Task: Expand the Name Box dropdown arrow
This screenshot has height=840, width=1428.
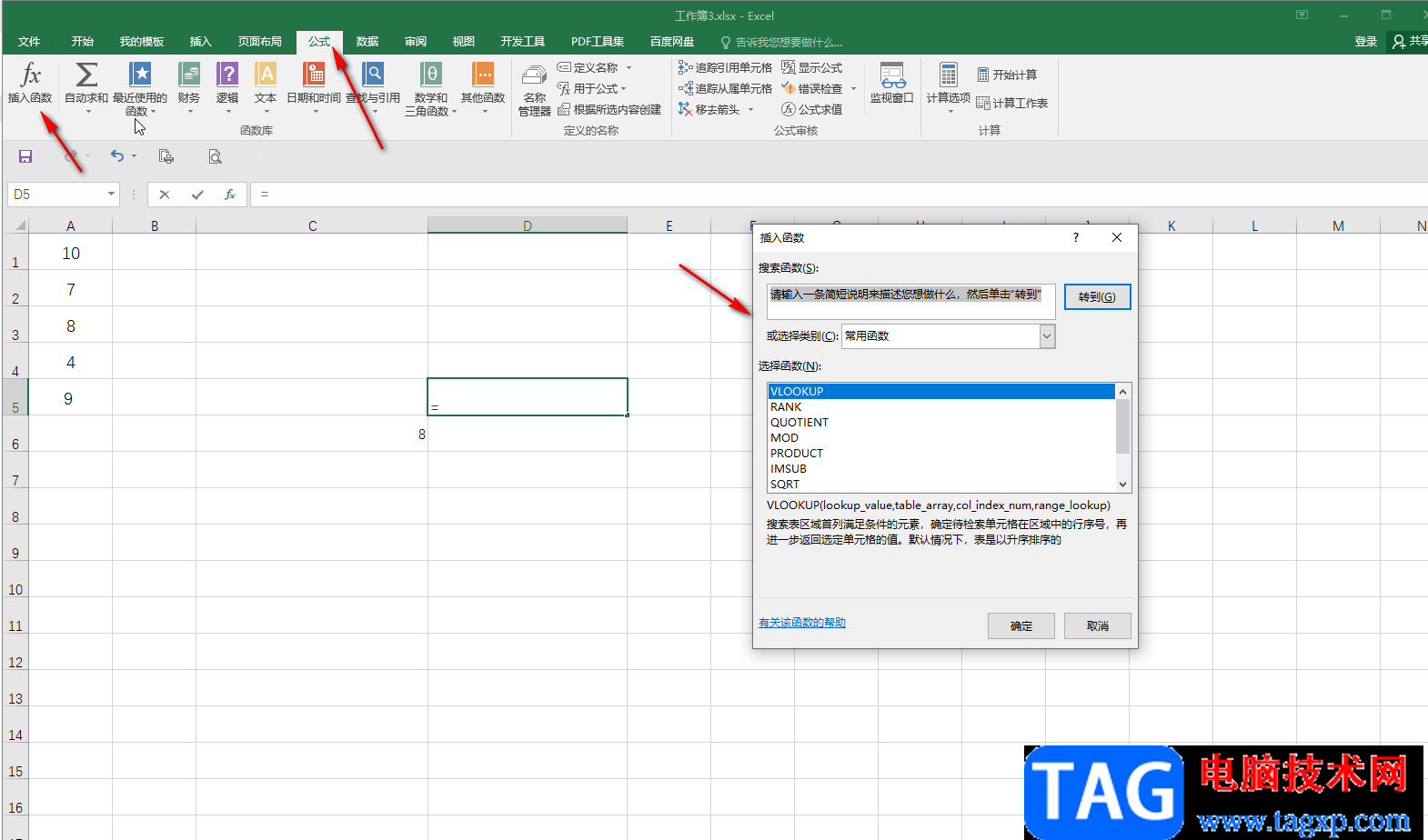Action: [x=111, y=194]
